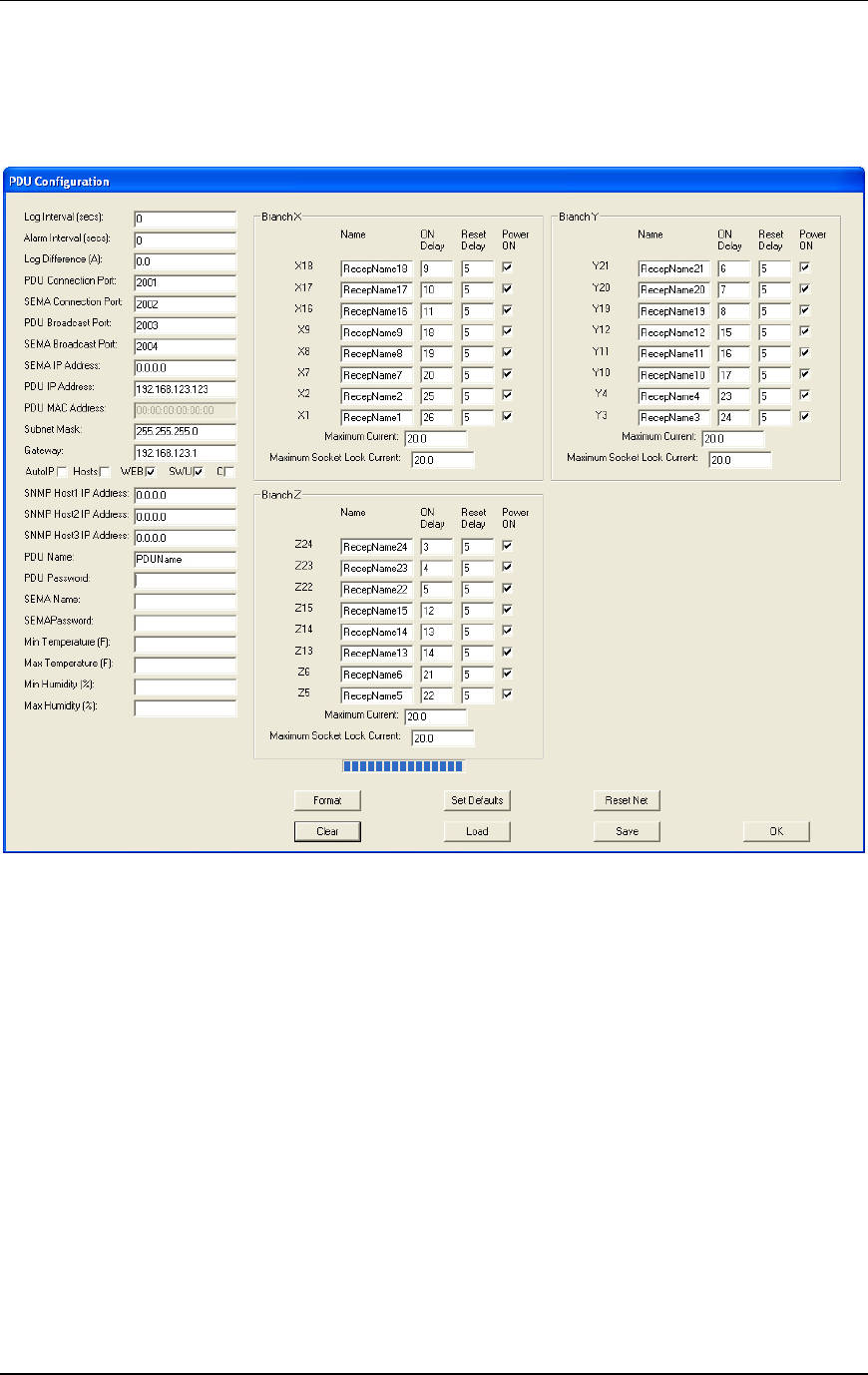Enable the AutoIP checkbox
The image size is (868, 1375).
pyautogui.click(x=62, y=472)
